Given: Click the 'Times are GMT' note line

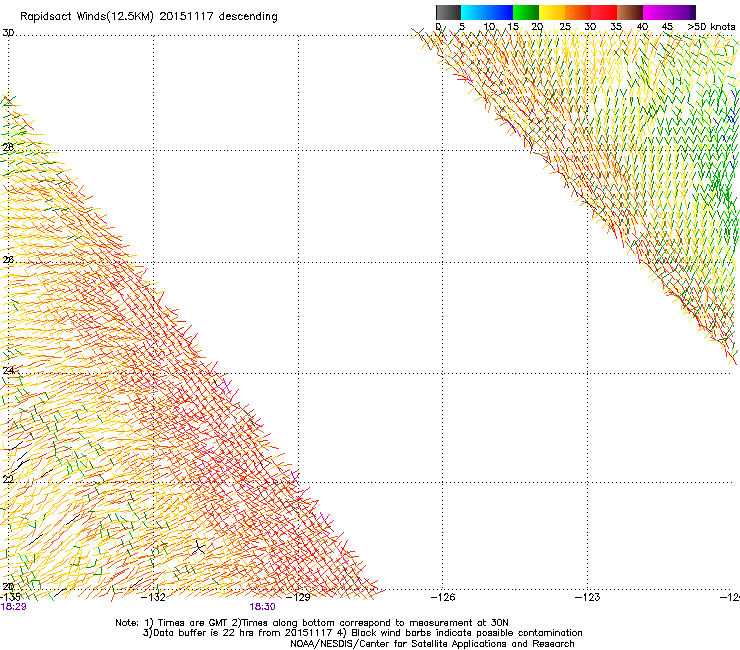Looking at the screenshot, I should pos(312,623).
